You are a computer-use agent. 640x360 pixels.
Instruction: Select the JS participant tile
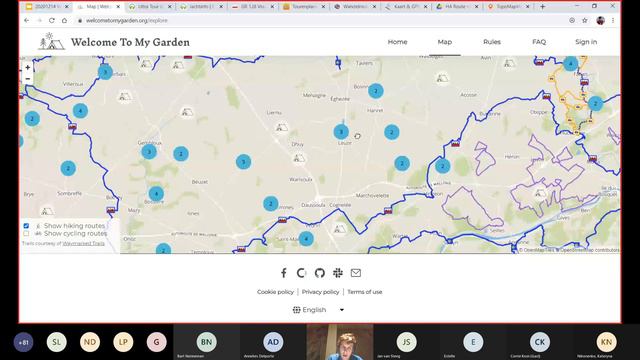(406, 342)
